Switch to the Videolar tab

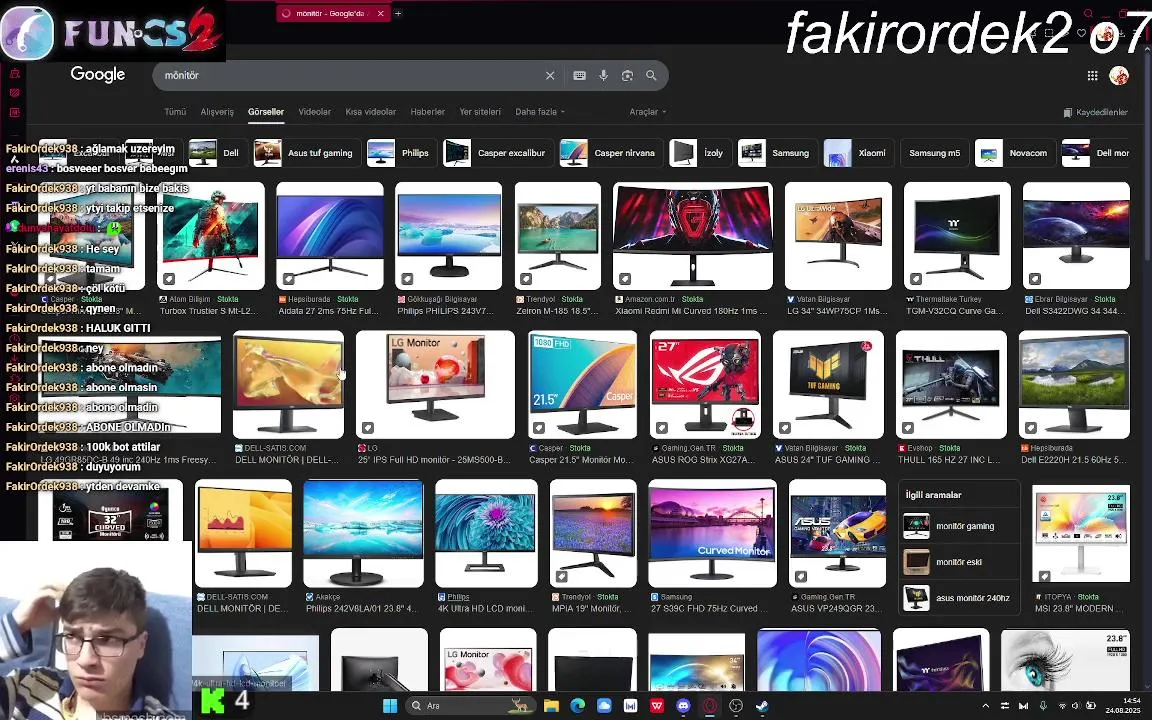tap(314, 112)
